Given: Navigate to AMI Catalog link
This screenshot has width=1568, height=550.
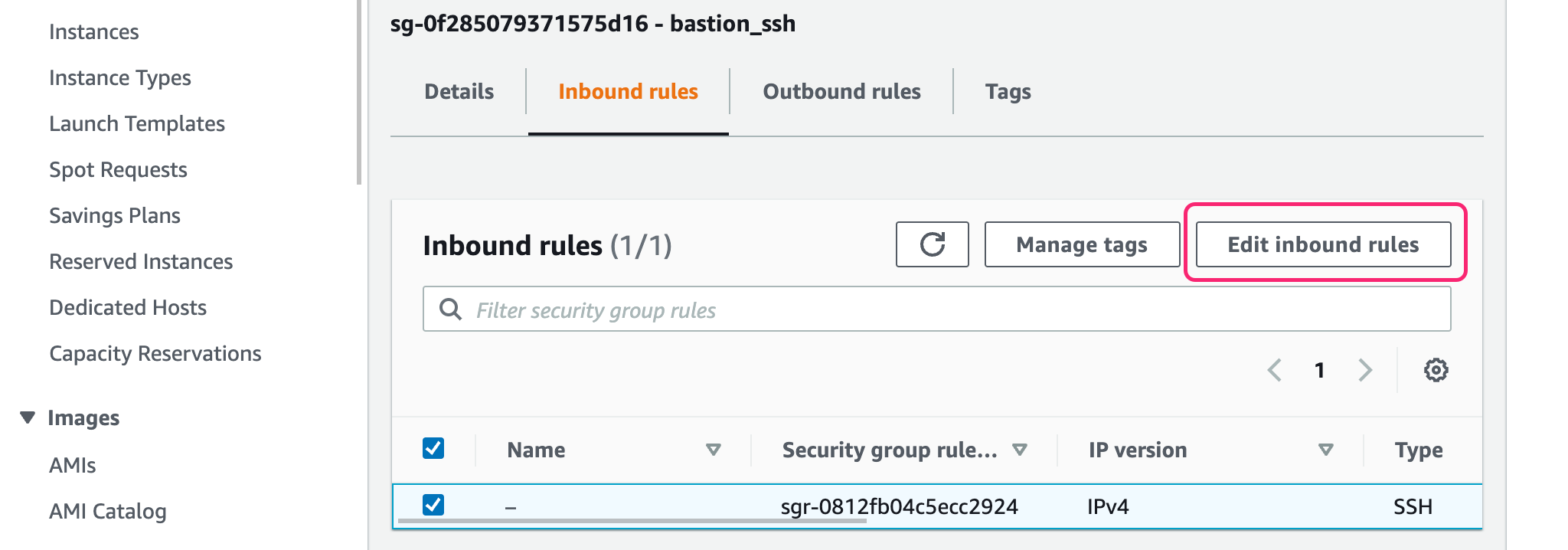Looking at the screenshot, I should [x=108, y=511].
